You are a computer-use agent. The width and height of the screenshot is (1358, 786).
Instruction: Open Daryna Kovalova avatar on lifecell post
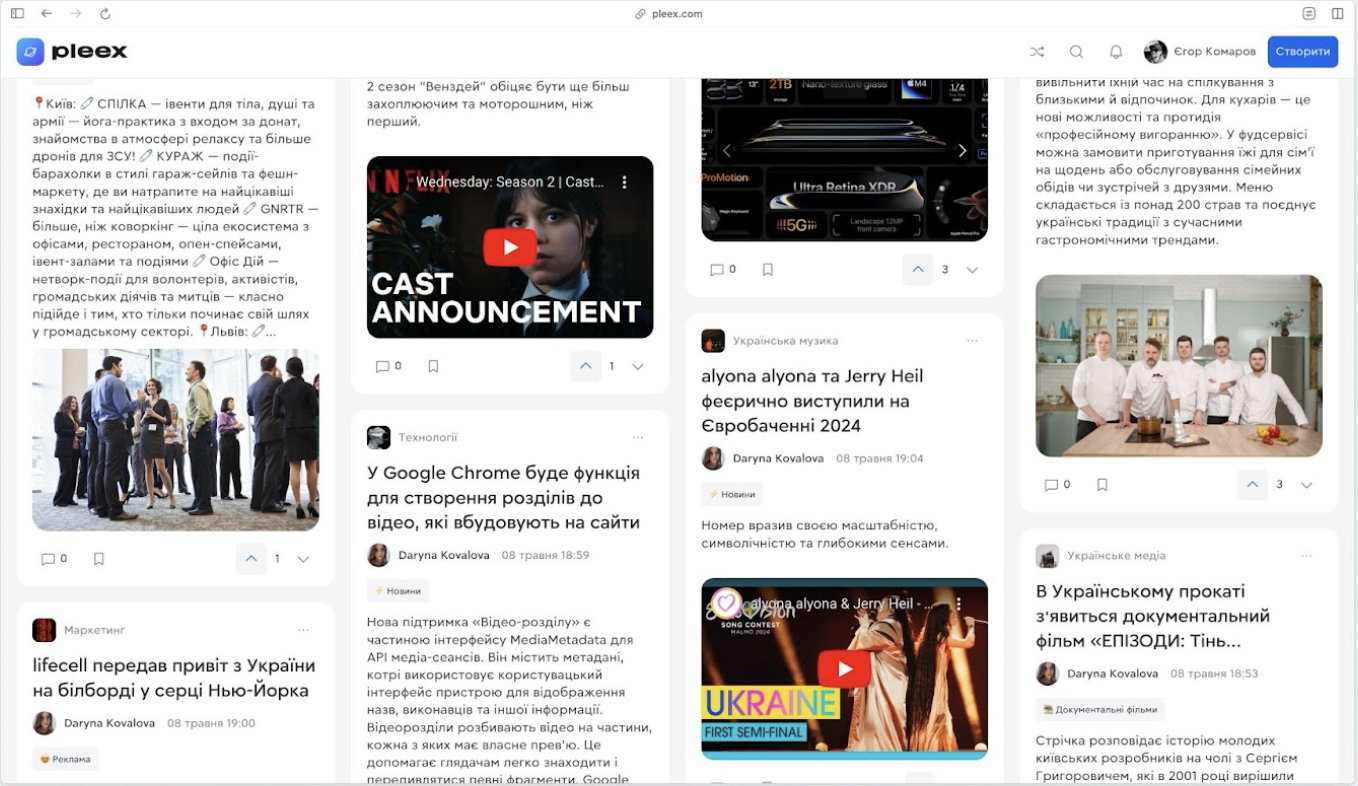(44, 723)
